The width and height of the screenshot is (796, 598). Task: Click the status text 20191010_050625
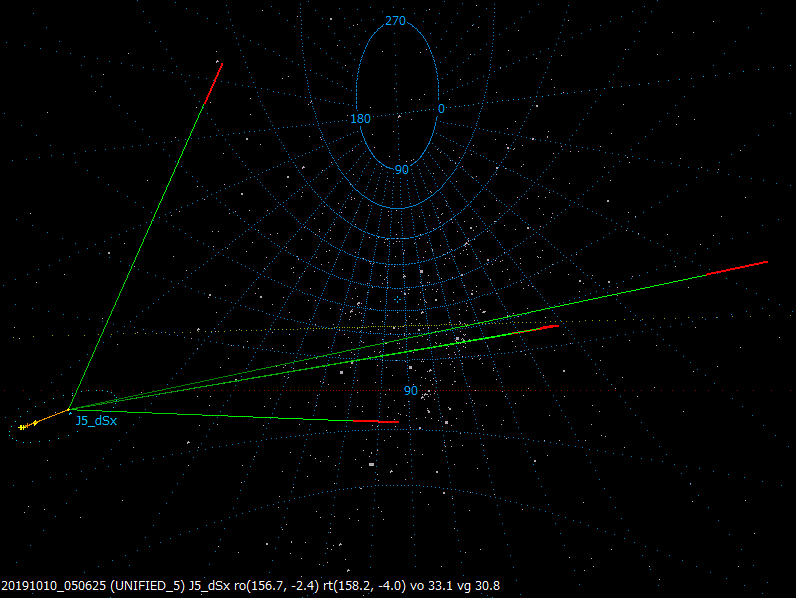(x=53, y=586)
